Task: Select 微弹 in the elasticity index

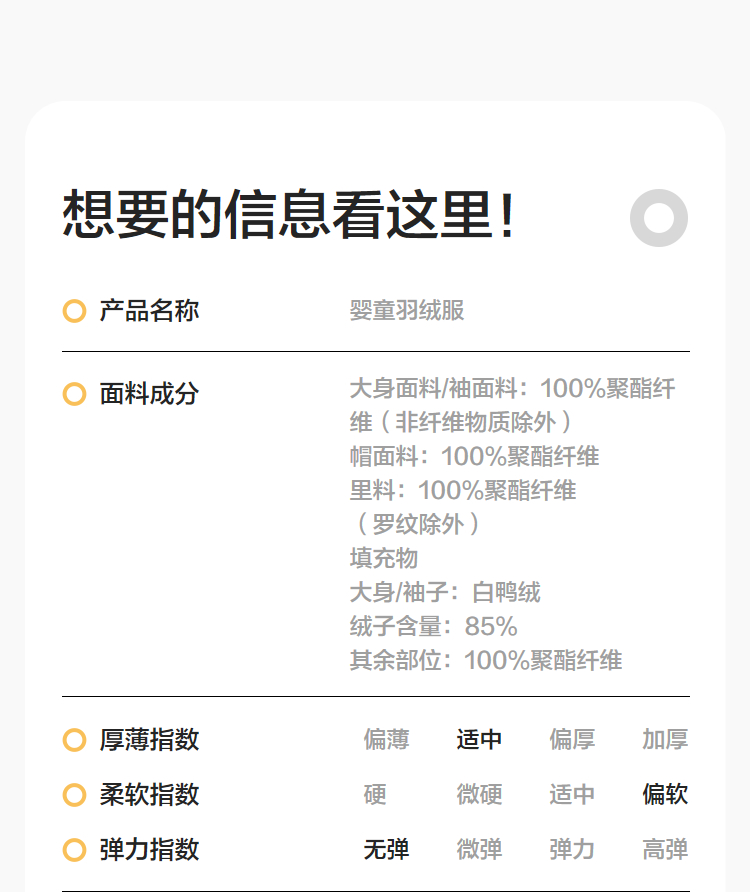Action: coord(479,850)
